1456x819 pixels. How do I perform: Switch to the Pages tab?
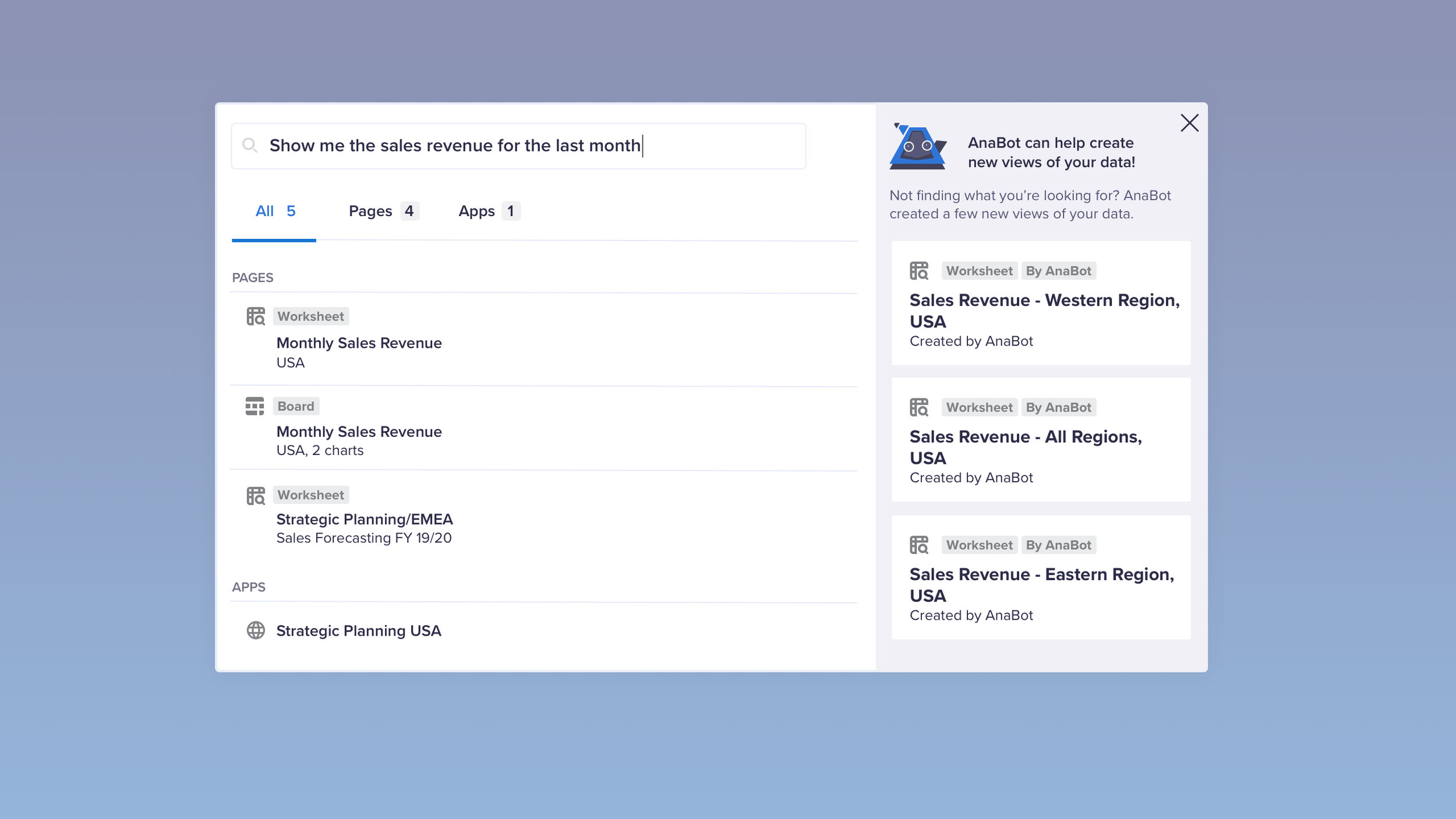(x=383, y=211)
